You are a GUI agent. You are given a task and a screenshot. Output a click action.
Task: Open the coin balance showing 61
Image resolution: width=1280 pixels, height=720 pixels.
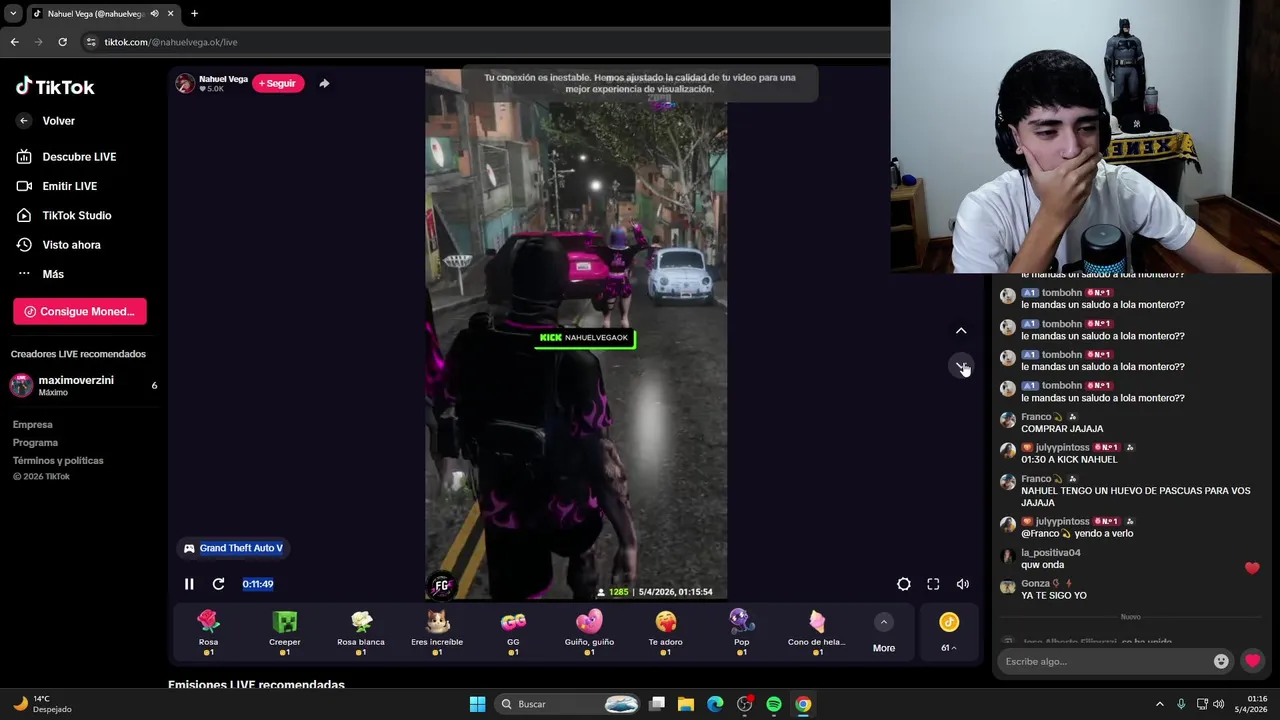(949, 633)
